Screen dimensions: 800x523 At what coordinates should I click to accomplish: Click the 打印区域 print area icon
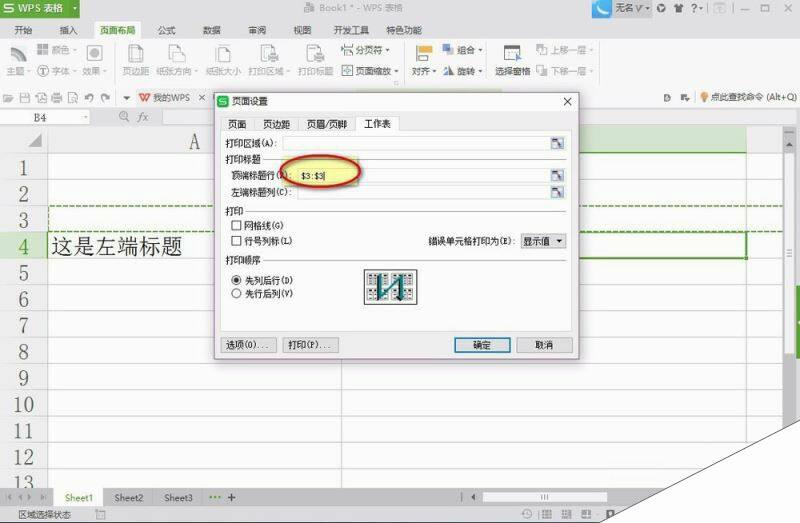pos(269,54)
